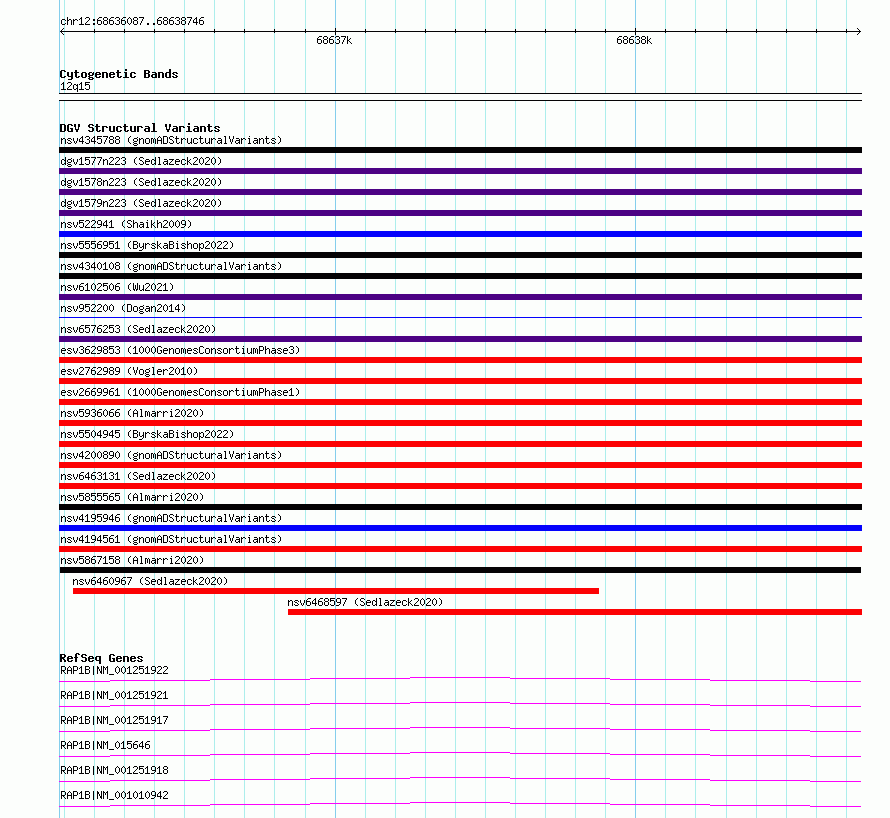The height and width of the screenshot is (818, 890).
Task: Select nsv6463131 (Sedlazeck2020) entry
Action: point(138,476)
